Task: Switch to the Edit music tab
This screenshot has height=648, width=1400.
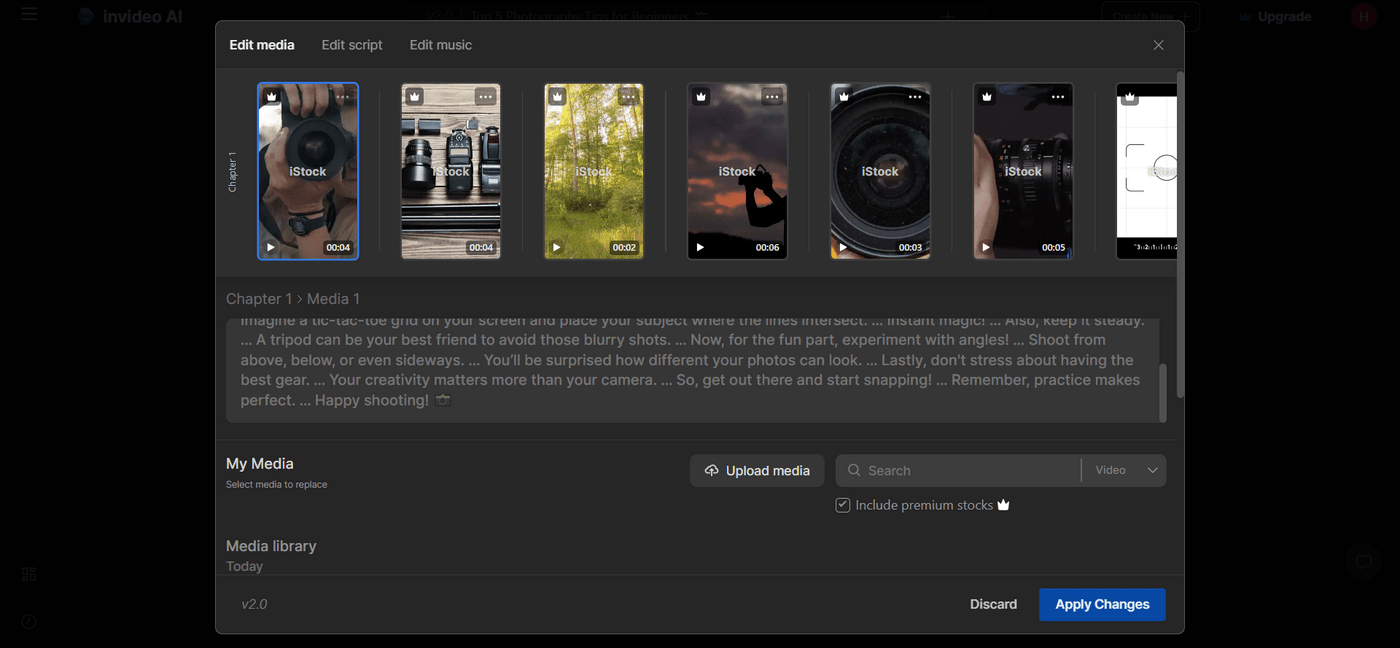Action: point(440,44)
